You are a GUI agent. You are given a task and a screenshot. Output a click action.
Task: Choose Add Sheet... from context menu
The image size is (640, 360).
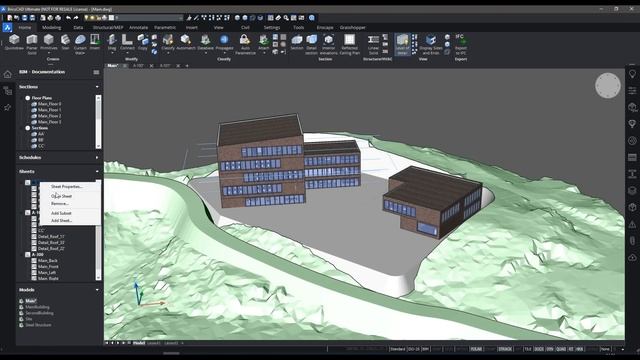tap(70, 220)
